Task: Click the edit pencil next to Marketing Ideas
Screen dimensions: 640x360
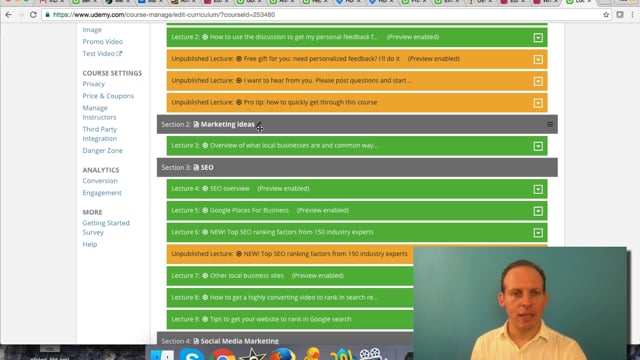Action: point(259,124)
